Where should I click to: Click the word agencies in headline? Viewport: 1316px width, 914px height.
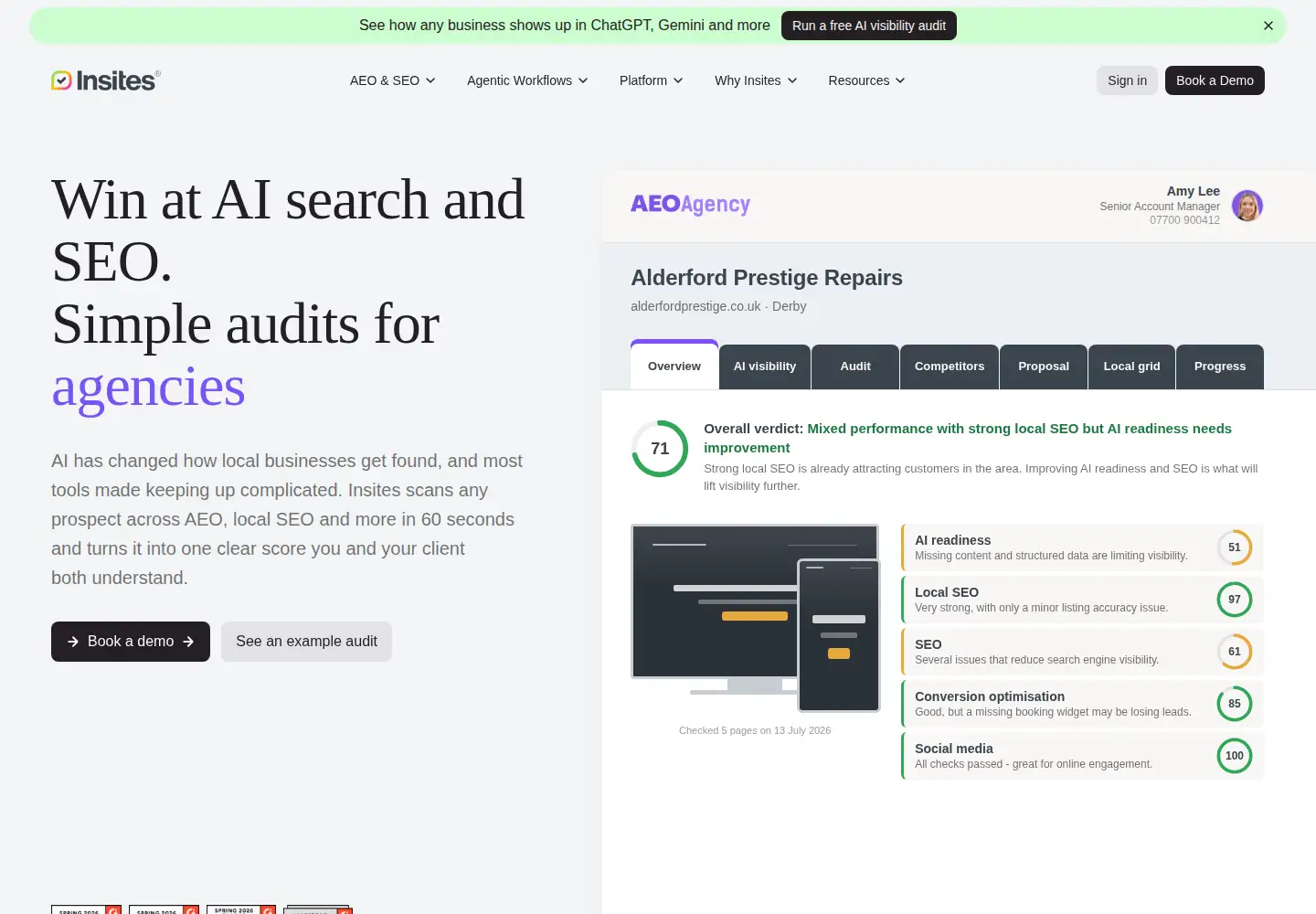click(148, 387)
